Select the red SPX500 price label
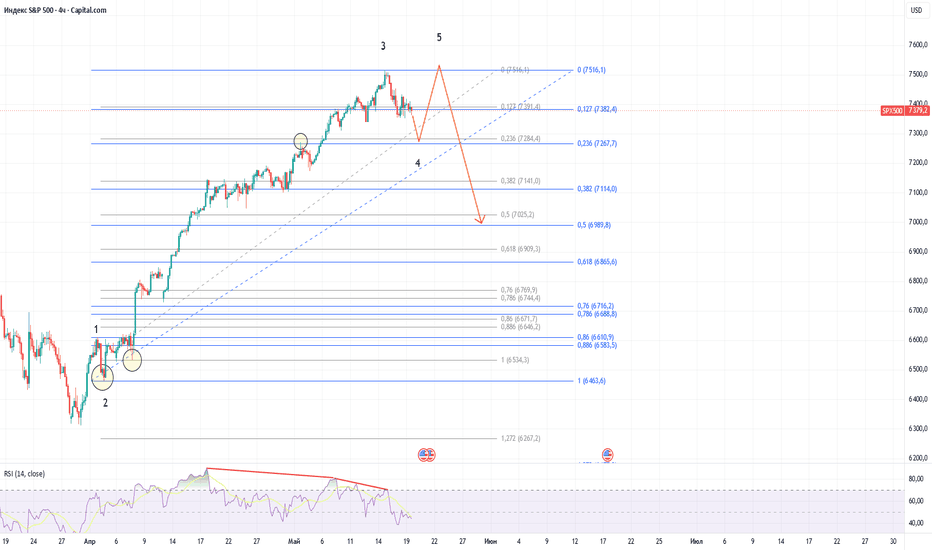932x550 pixels. 892,111
